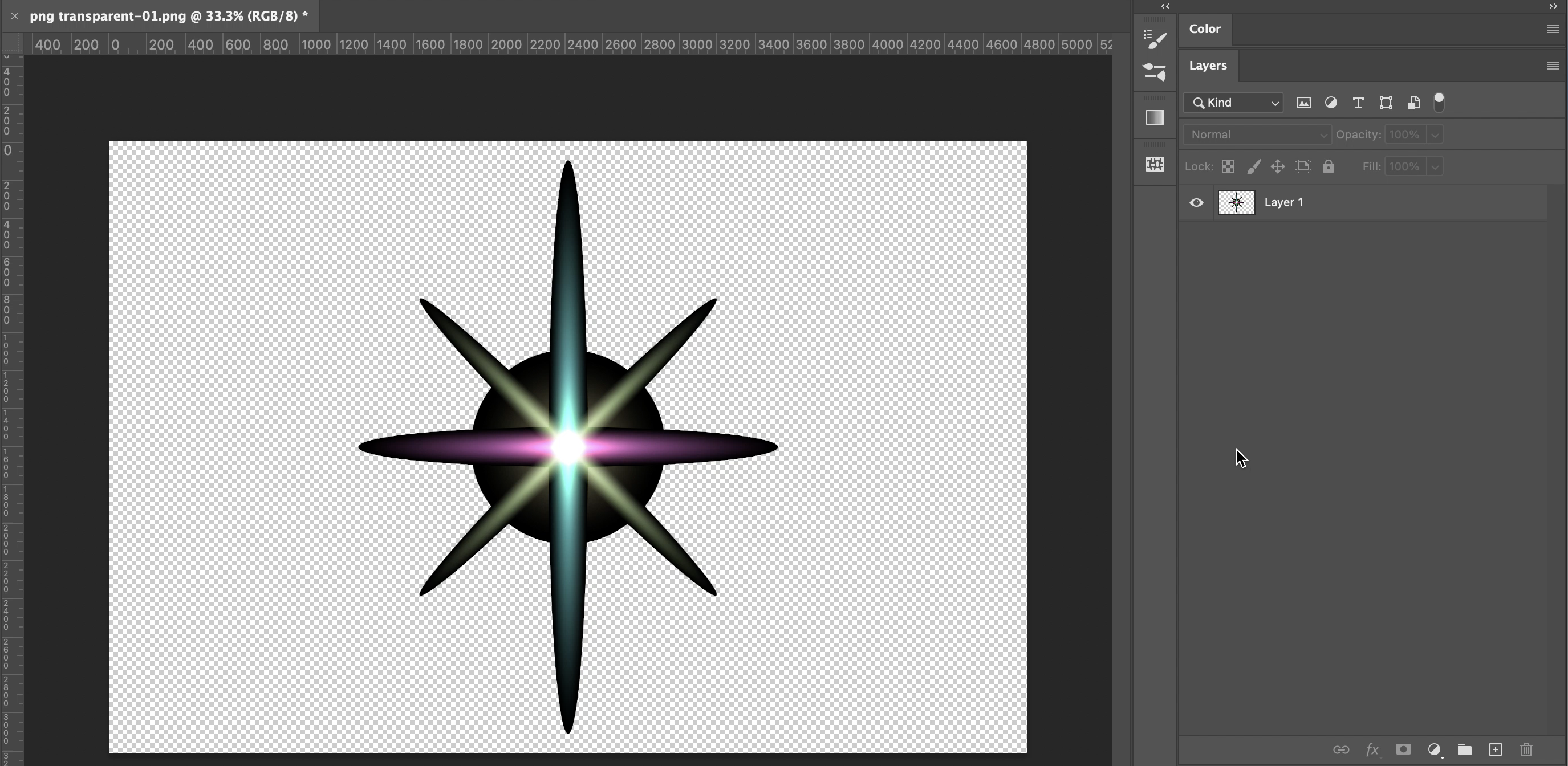Click the type layer filter icon
Screen dimensions: 1568x766
[1358, 103]
